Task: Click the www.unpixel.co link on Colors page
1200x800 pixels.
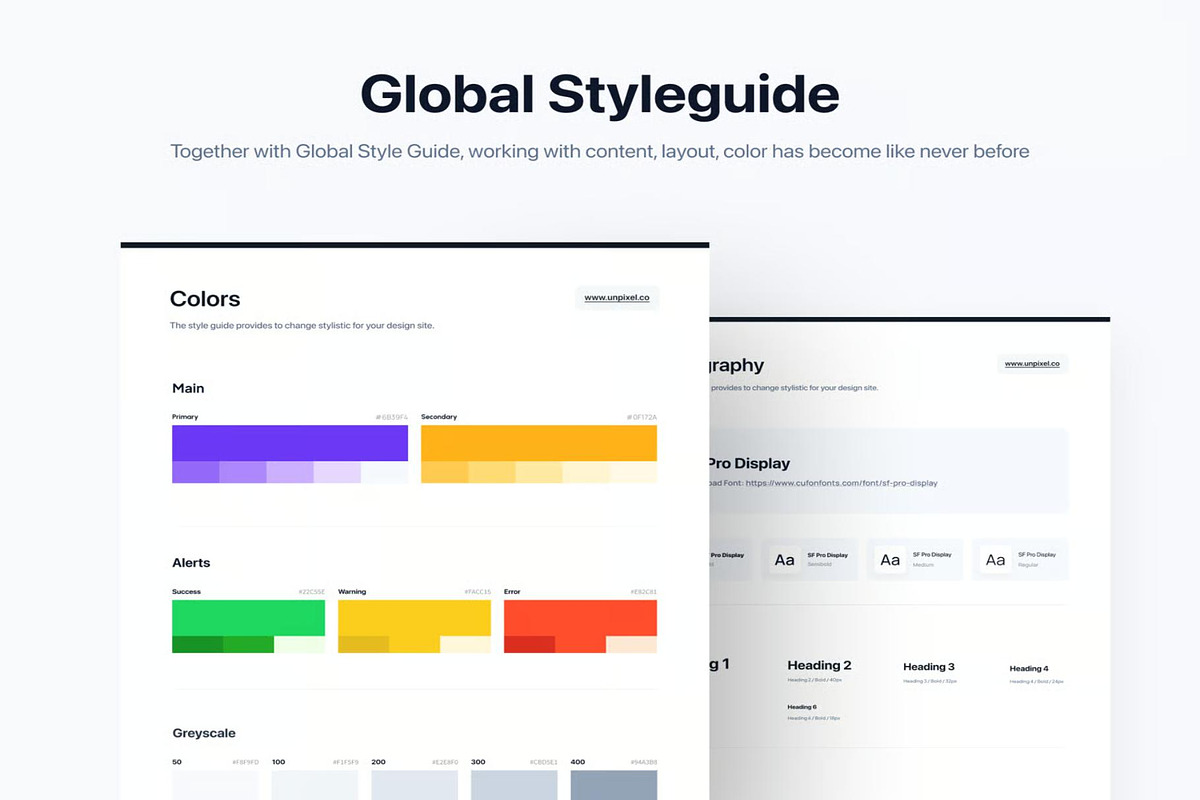Action: (x=617, y=297)
